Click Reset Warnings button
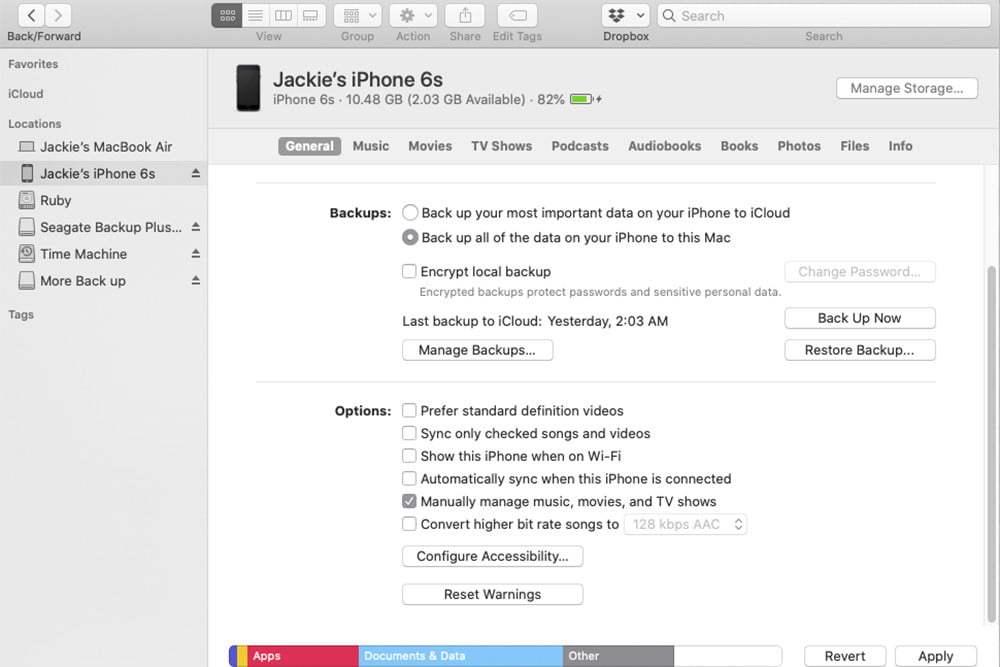This screenshot has height=667, width=1000. click(492, 594)
